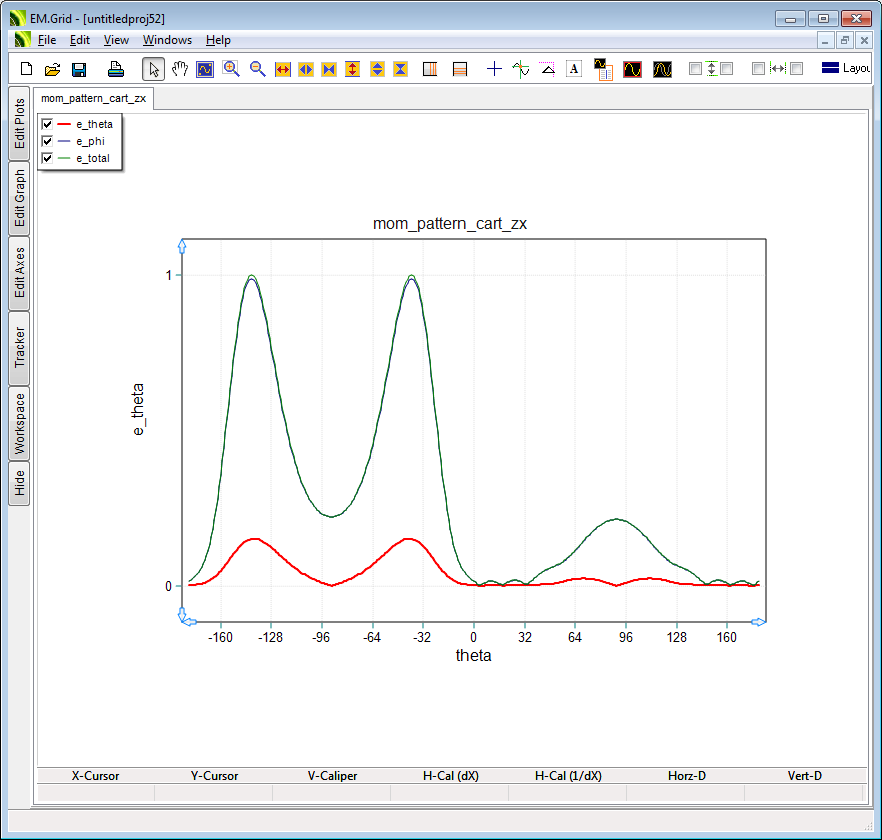Select the arrow pointer tool
The image size is (882, 840).
pyautogui.click(x=154, y=69)
